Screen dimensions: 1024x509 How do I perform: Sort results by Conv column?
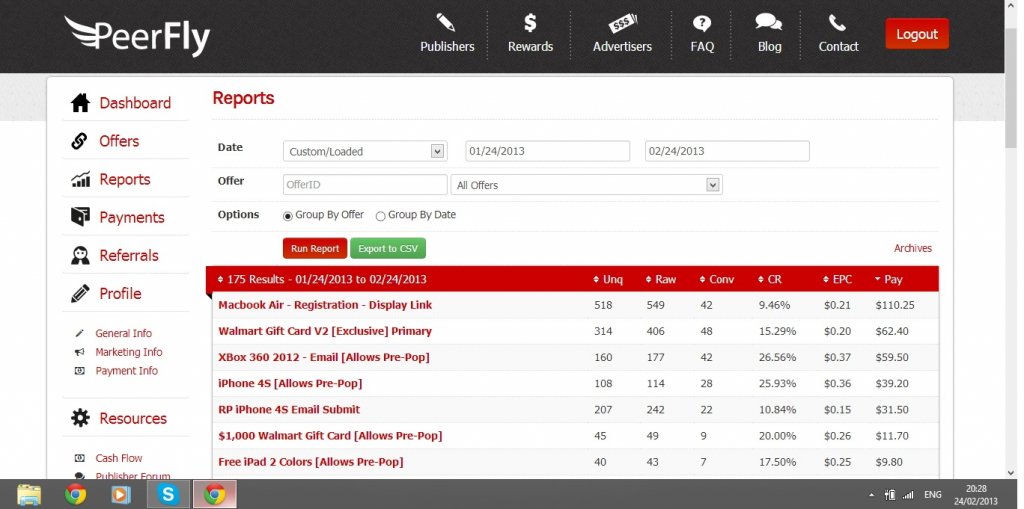pyautogui.click(x=716, y=280)
